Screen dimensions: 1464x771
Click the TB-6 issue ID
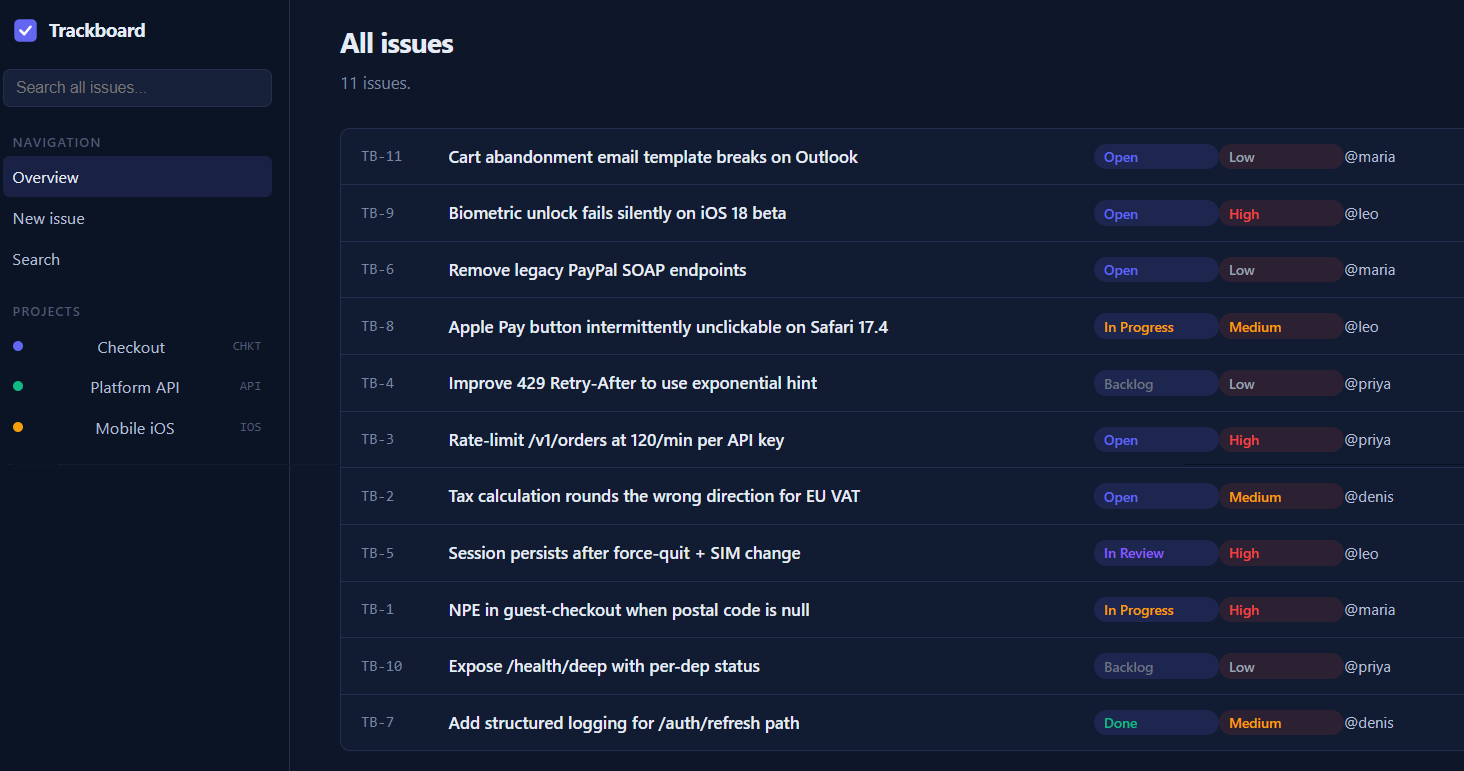point(378,270)
